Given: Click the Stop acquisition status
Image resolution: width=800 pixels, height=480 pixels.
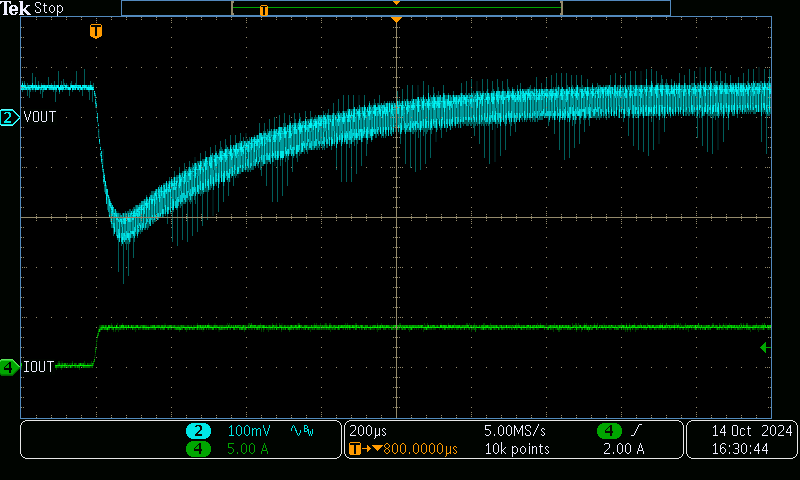Looking at the screenshot, I should point(48,9).
